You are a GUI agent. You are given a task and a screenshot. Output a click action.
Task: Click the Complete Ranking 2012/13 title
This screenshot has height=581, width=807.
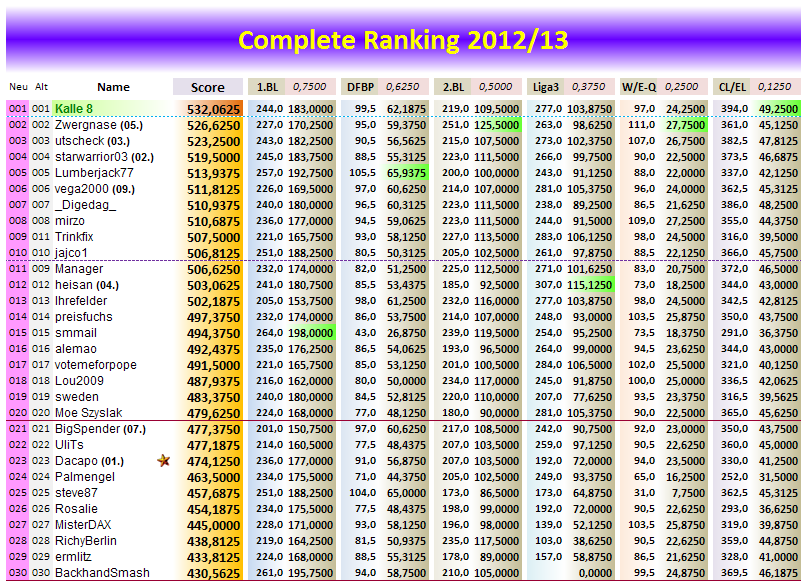403,40
